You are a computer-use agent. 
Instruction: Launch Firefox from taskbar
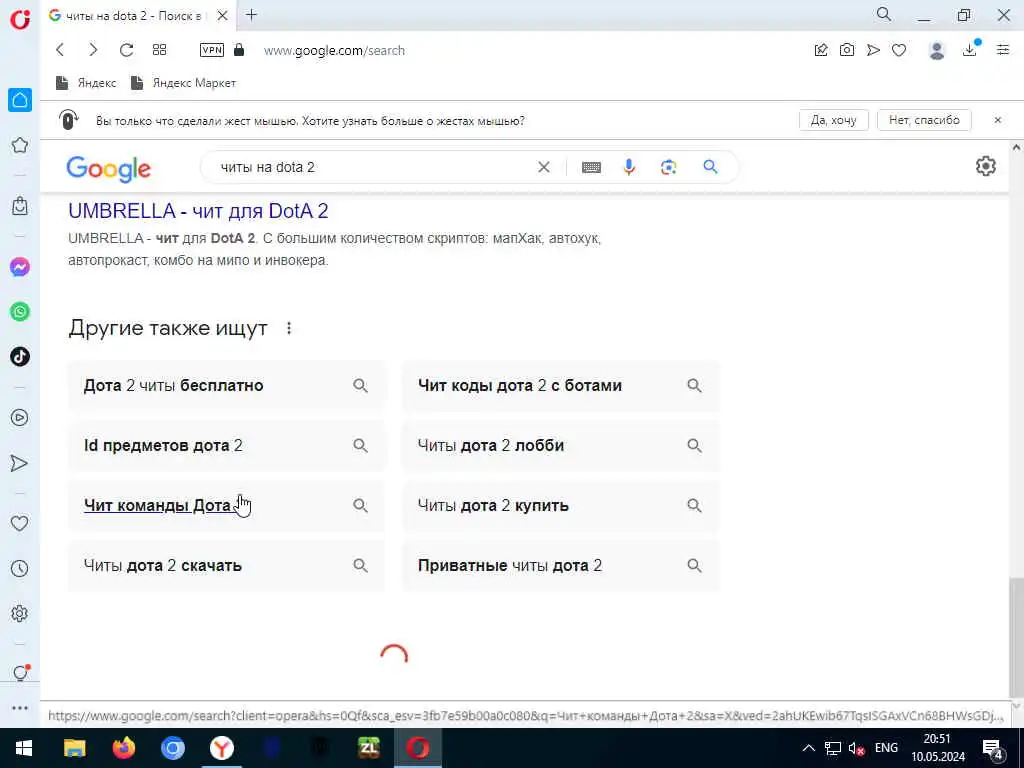pos(123,748)
